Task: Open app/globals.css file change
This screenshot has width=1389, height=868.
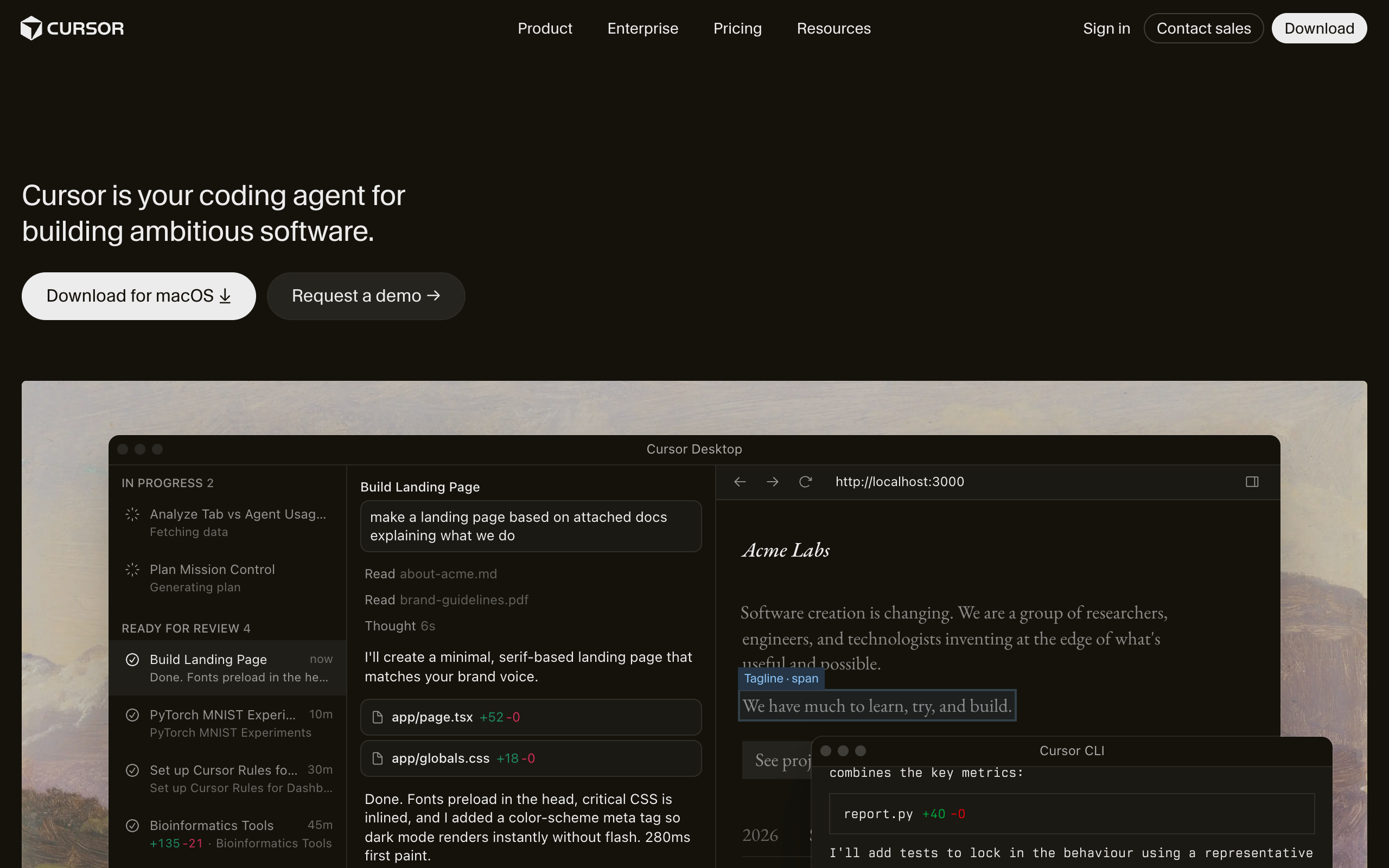Action: point(531,758)
